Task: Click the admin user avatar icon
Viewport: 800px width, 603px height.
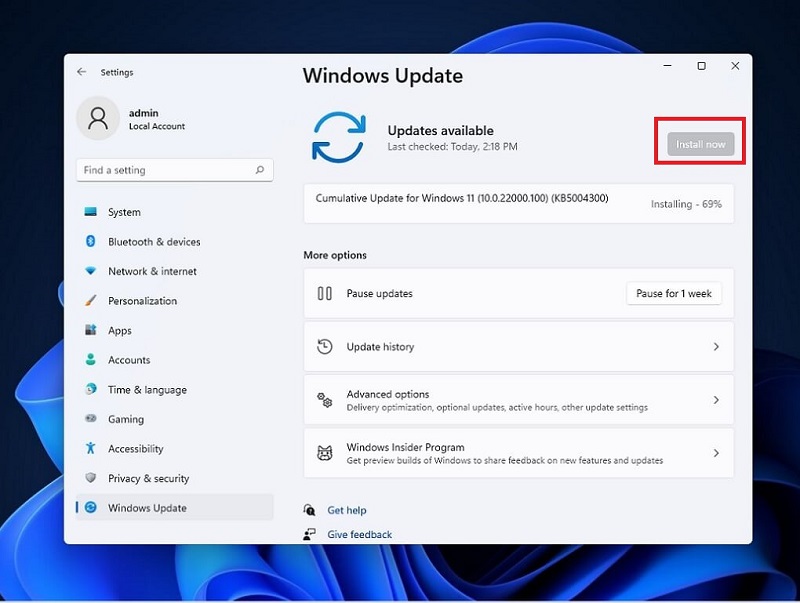Action: [98, 118]
